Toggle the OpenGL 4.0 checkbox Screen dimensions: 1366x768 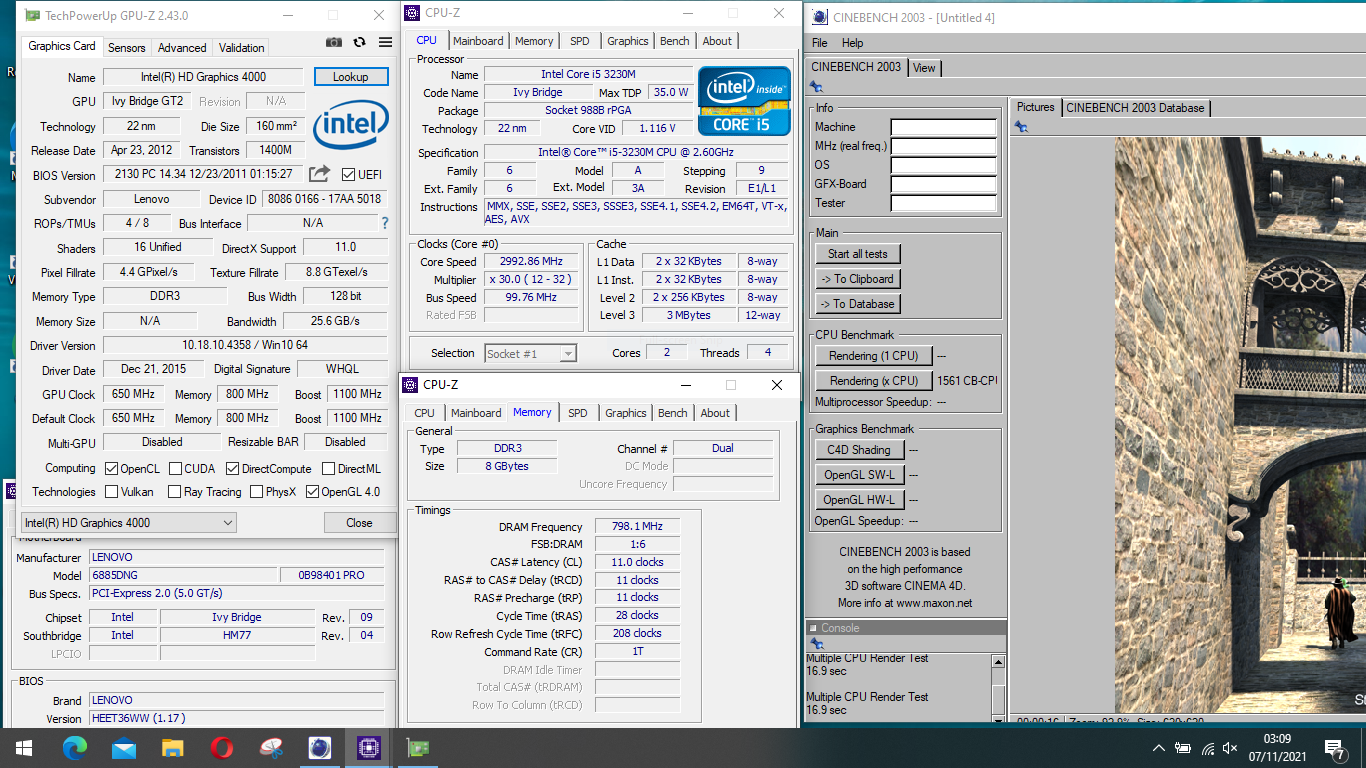pyautogui.click(x=312, y=492)
